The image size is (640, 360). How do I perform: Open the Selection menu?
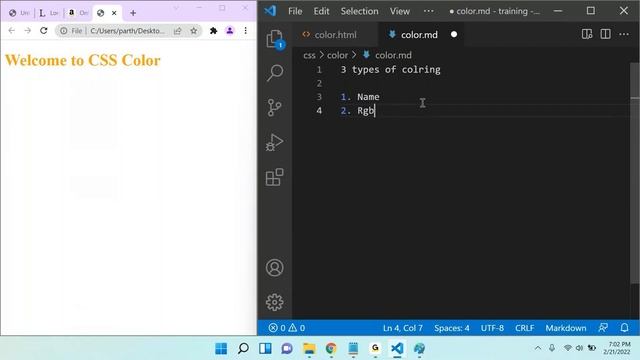360,11
